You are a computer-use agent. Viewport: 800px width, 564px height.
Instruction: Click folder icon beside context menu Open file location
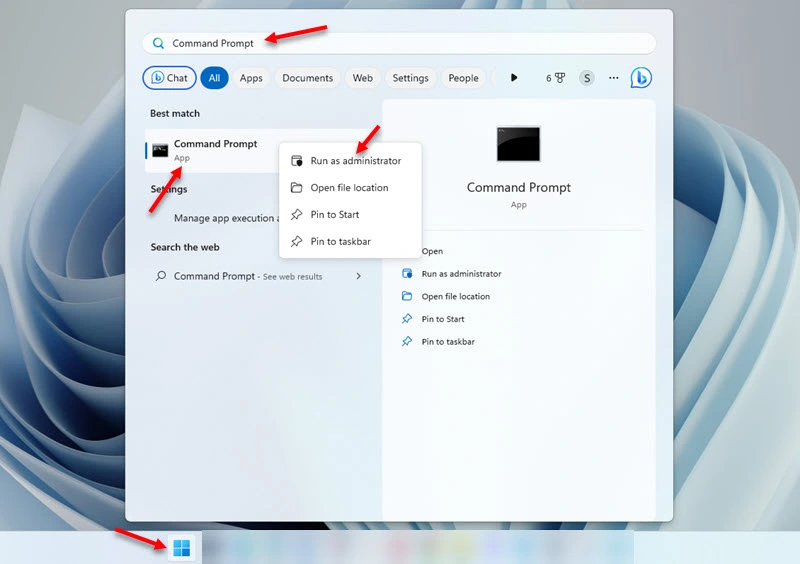pos(296,187)
